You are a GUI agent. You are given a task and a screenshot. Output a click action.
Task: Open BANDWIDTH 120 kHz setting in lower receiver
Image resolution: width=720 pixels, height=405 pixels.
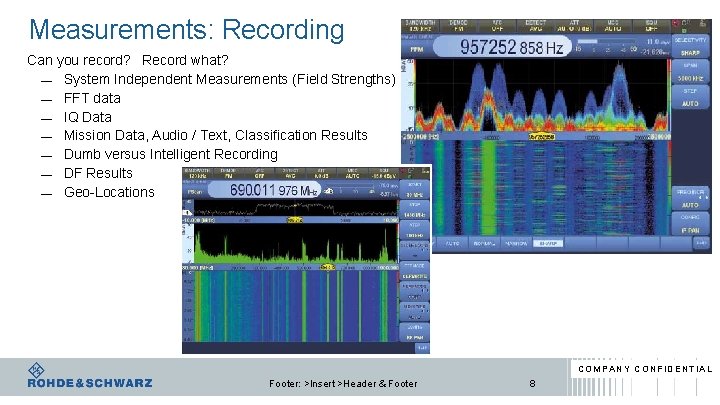pyautogui.click(x=197, y=173)
